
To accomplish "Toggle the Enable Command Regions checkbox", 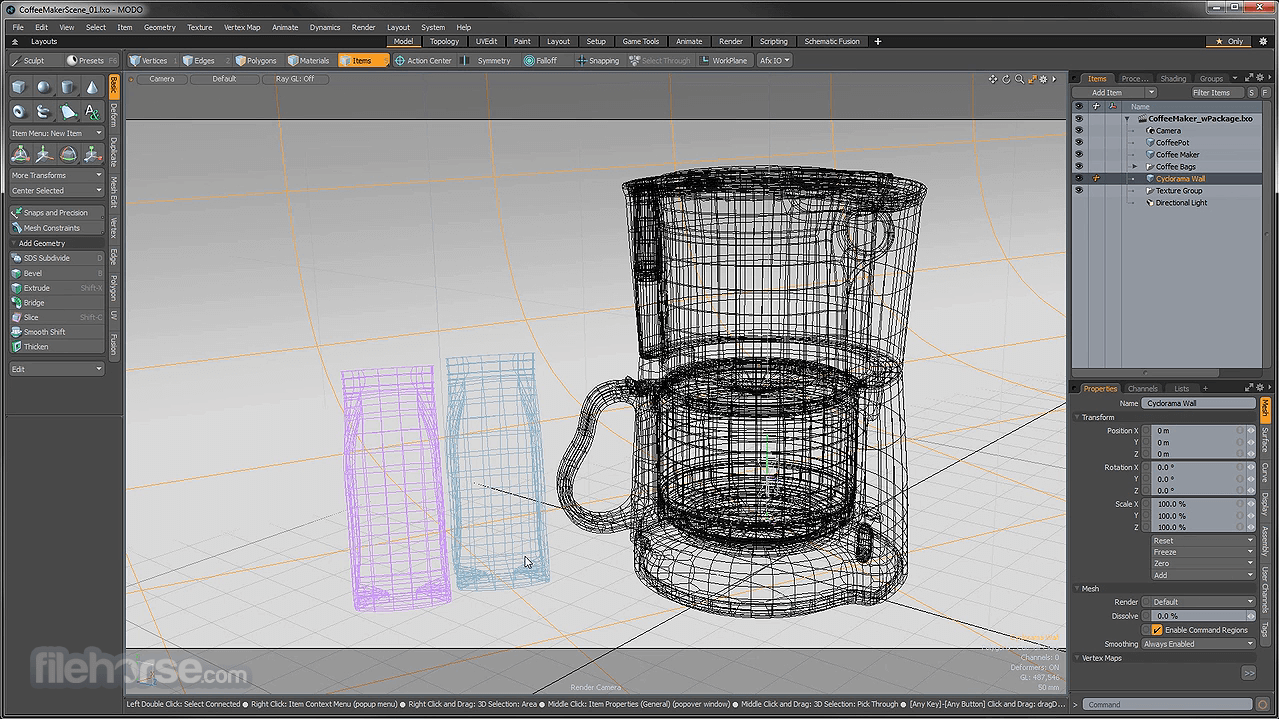I will point(1157,630).
